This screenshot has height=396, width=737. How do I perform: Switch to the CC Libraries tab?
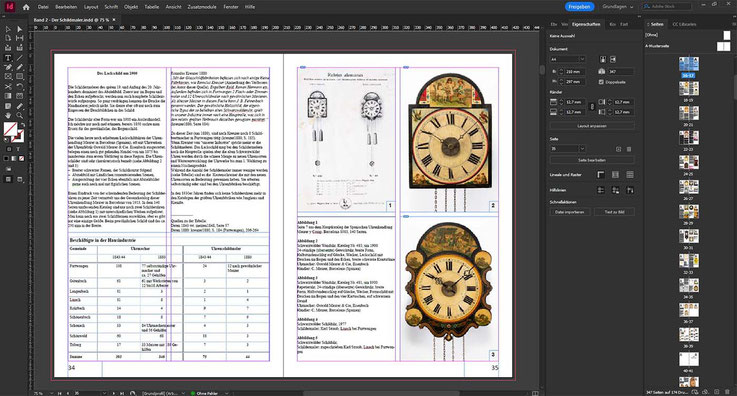(684, 24)
